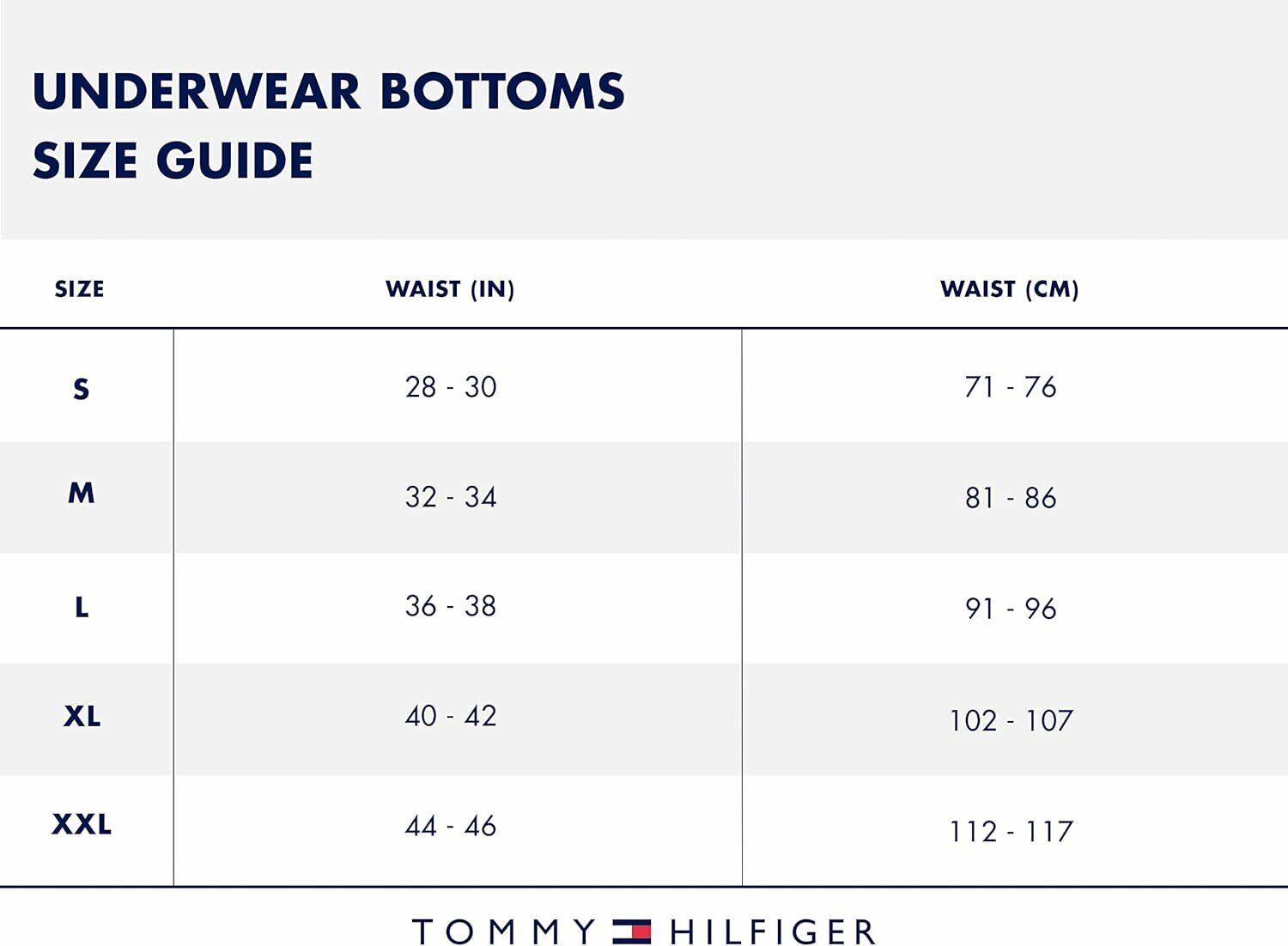Click the 36 - 38 inch waist value

click(451, 606)
